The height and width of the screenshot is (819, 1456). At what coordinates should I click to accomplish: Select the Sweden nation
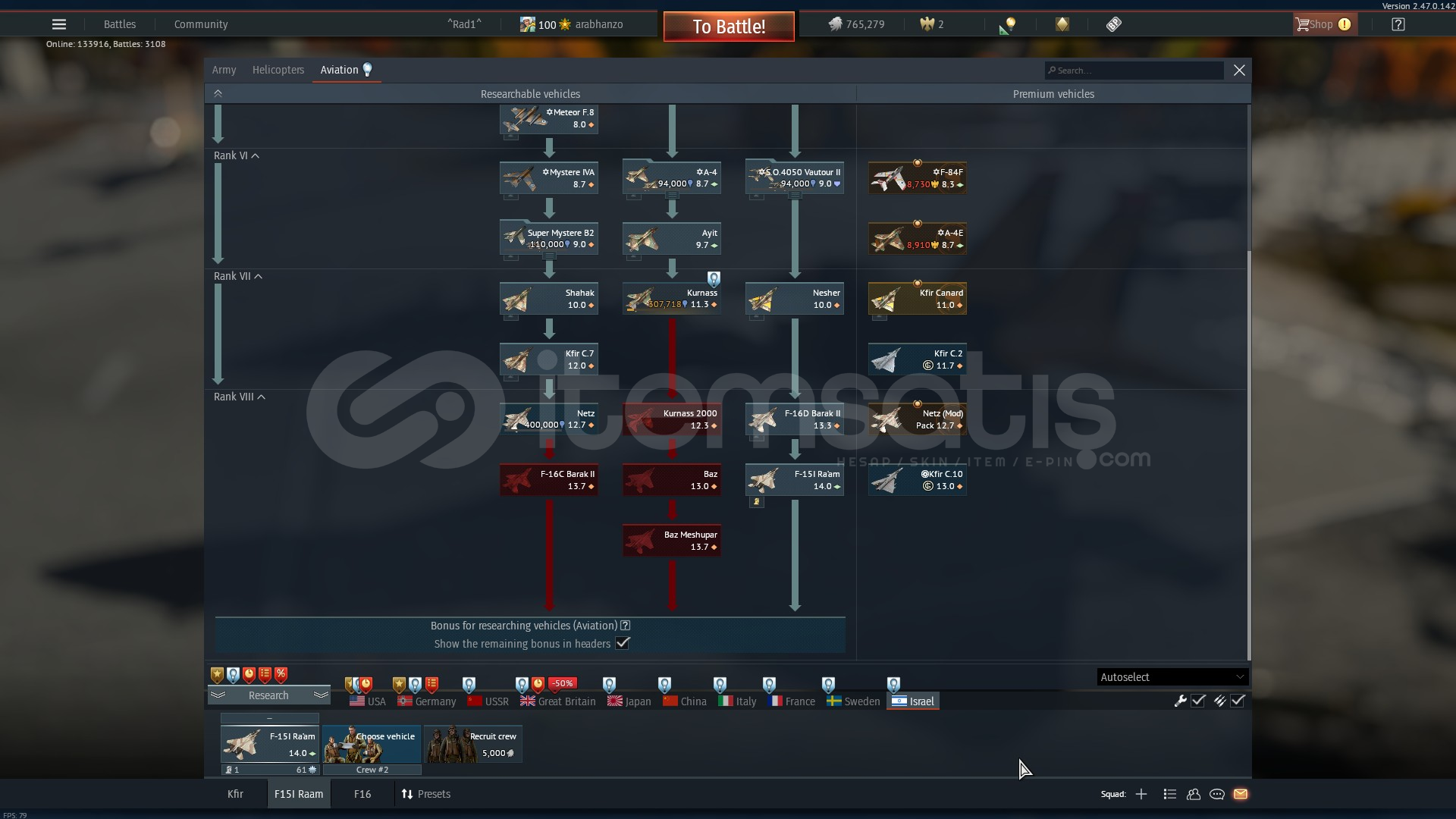coord(853,701)
